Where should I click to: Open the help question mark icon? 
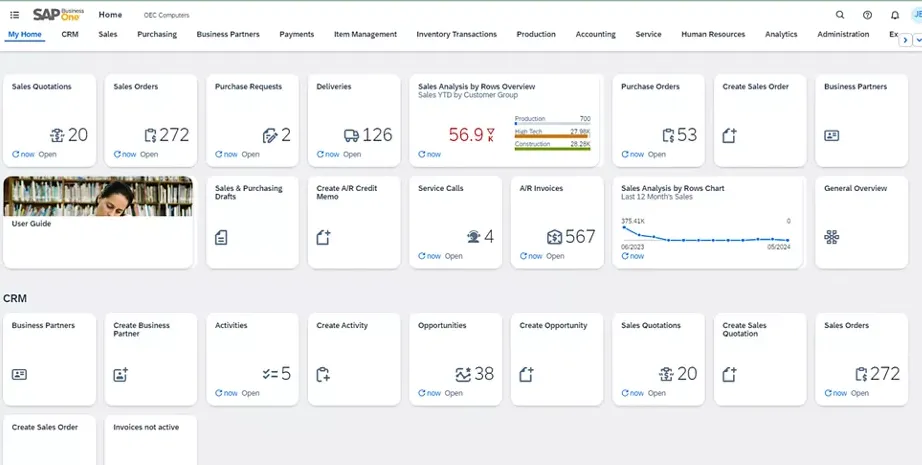[x=867, y=15]
